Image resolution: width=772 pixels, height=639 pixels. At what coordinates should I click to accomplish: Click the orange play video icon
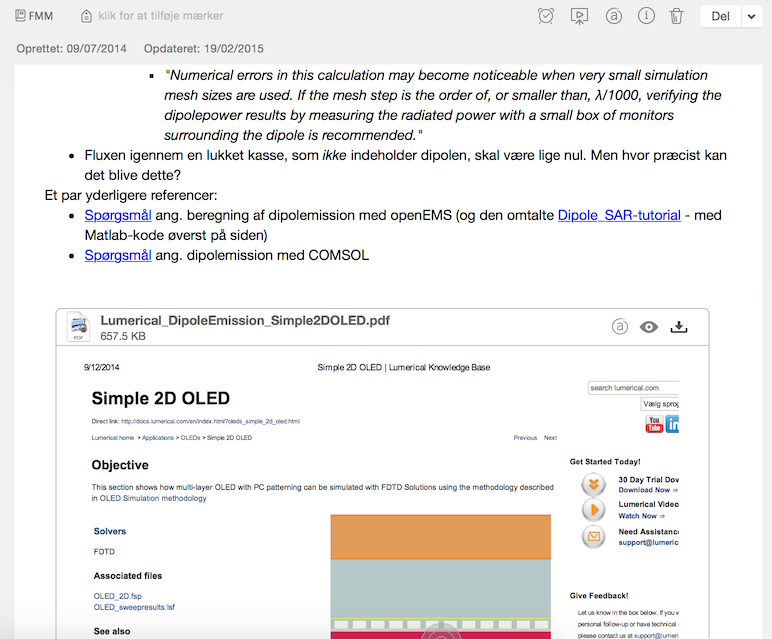coord(594,510)
